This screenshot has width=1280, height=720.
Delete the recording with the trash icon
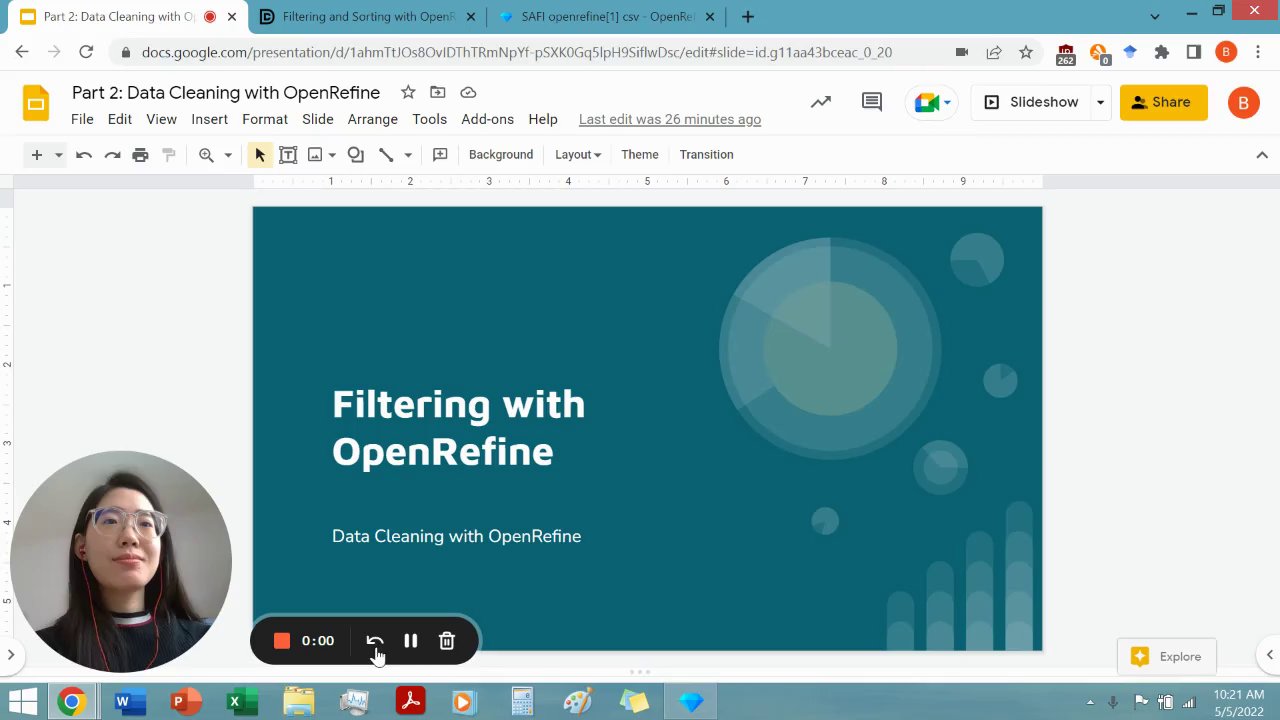[x=447, y=641]
